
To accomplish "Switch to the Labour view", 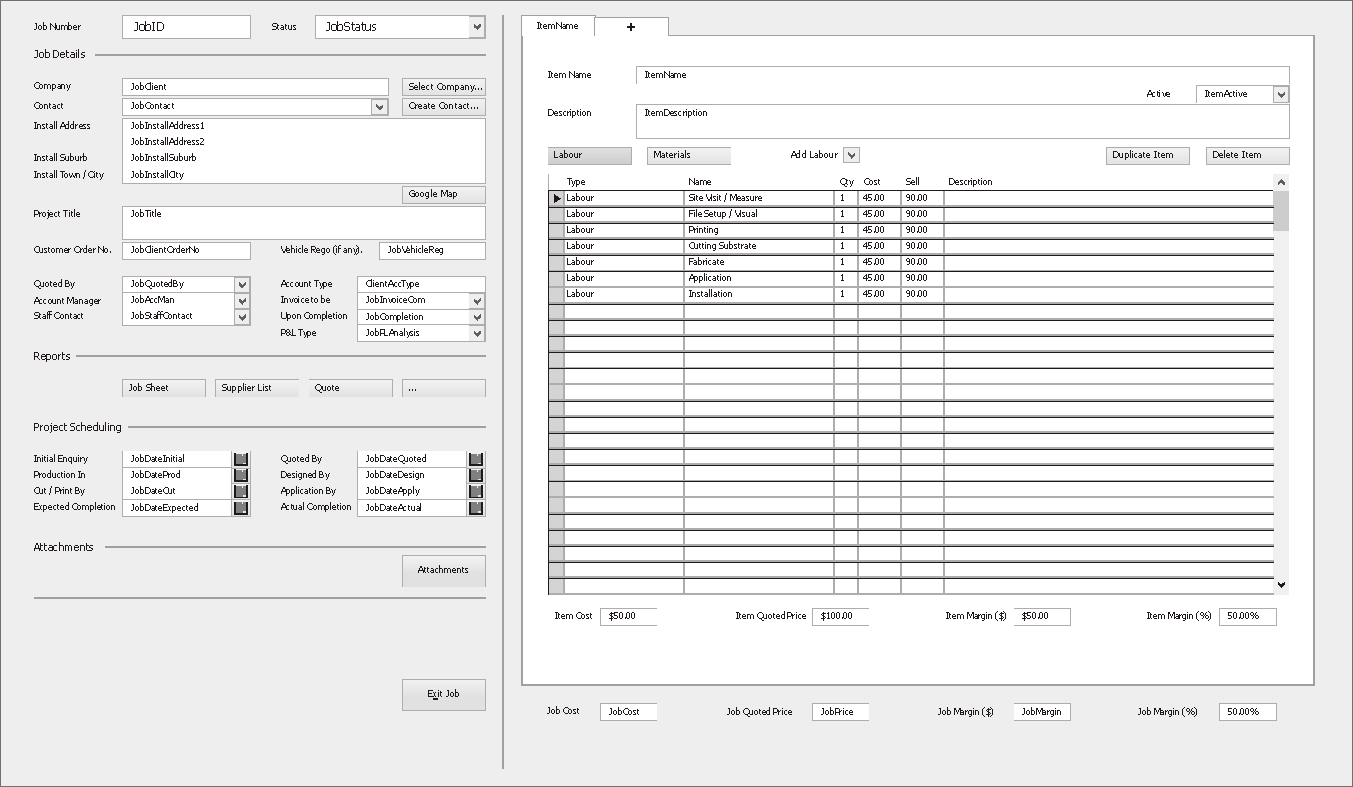I will 590,155.
